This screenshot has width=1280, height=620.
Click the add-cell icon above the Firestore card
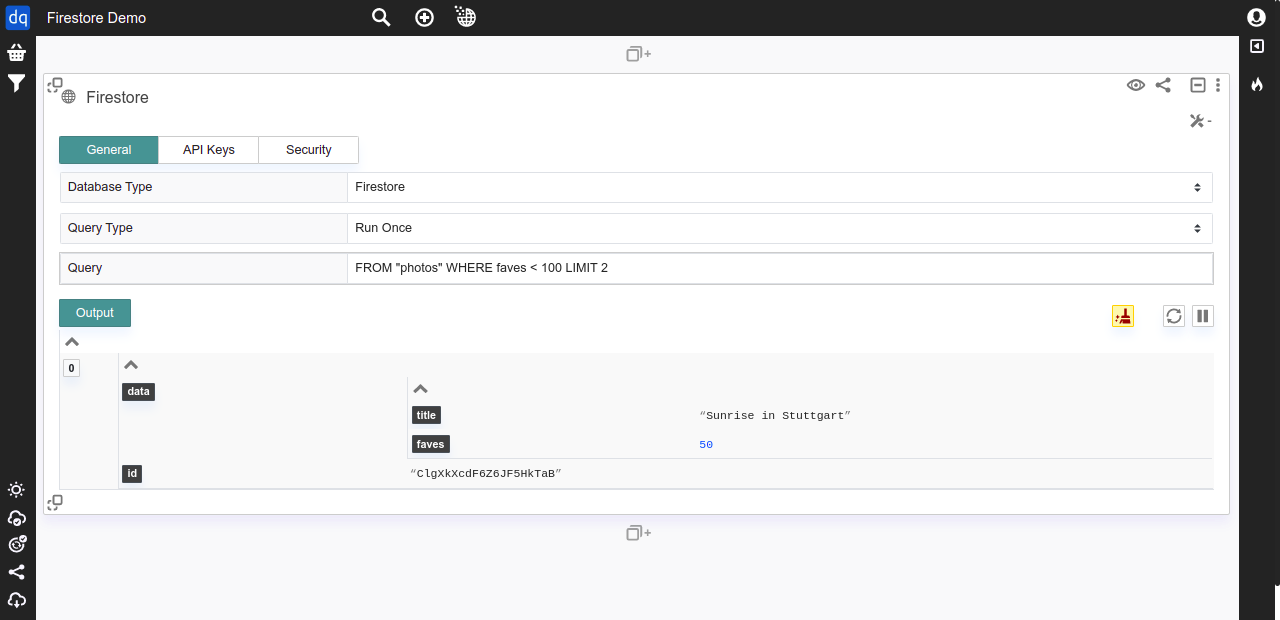[638, 54]
